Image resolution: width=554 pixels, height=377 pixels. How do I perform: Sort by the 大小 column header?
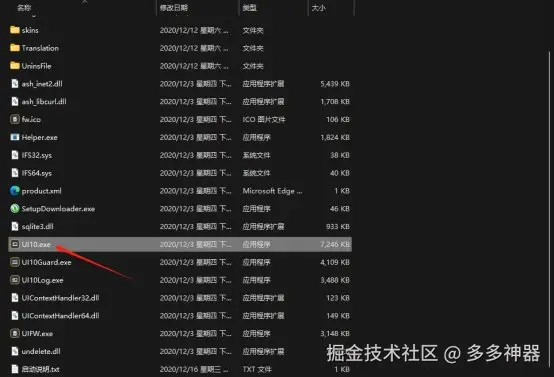(318, 8)
